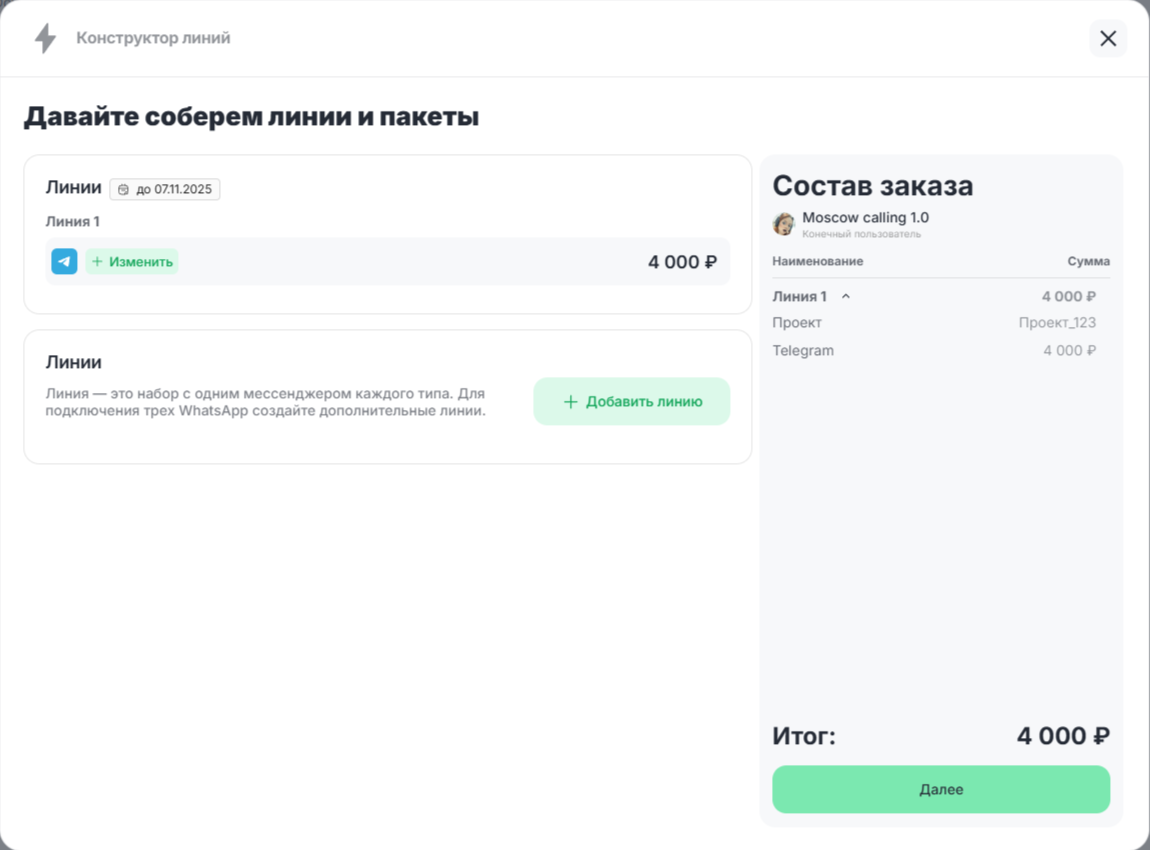
Task: Click the Состав заказа heading
Action: coord(872,186)
